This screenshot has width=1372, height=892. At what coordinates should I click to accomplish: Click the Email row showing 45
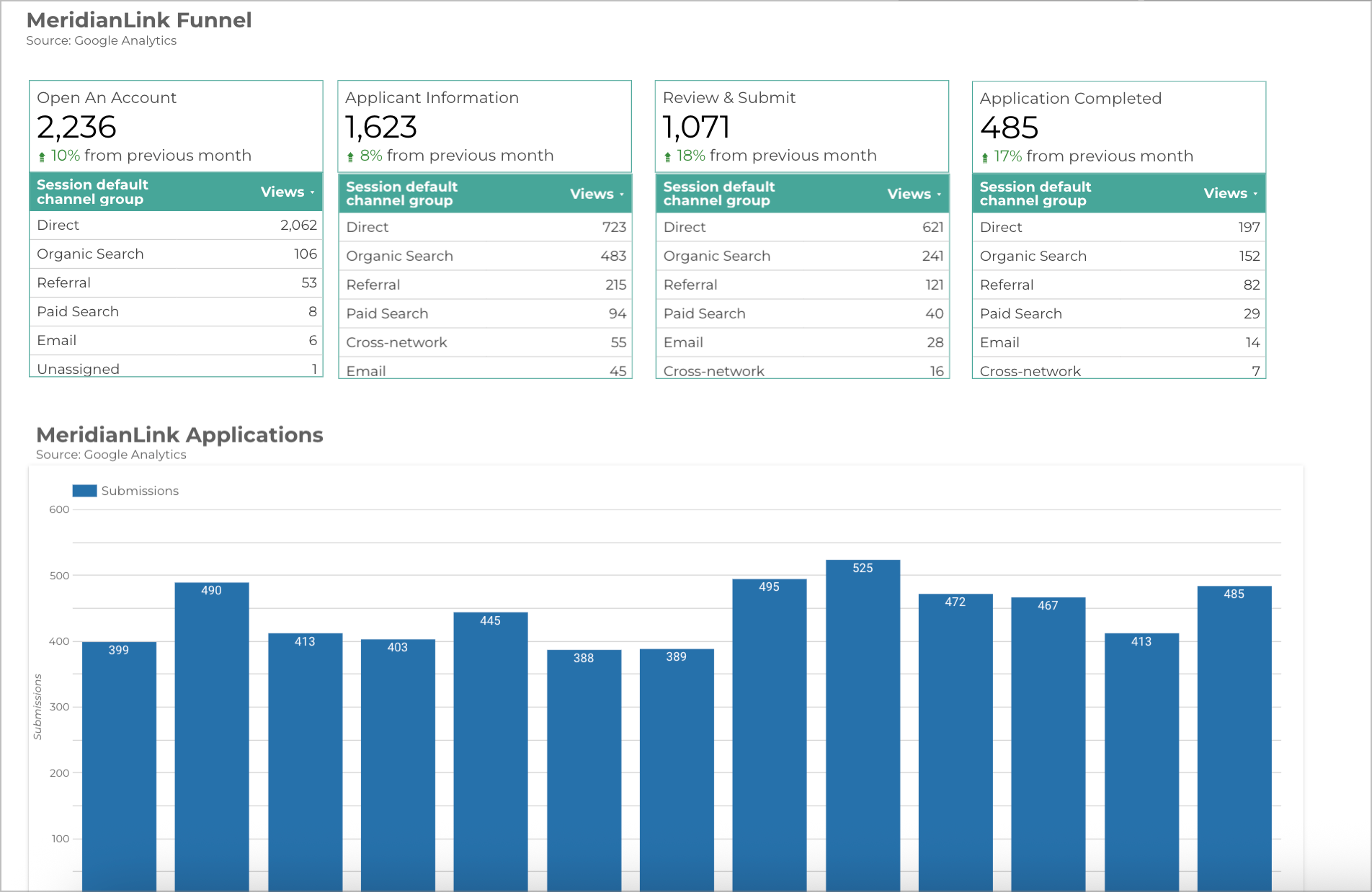[x=485, y=367]
